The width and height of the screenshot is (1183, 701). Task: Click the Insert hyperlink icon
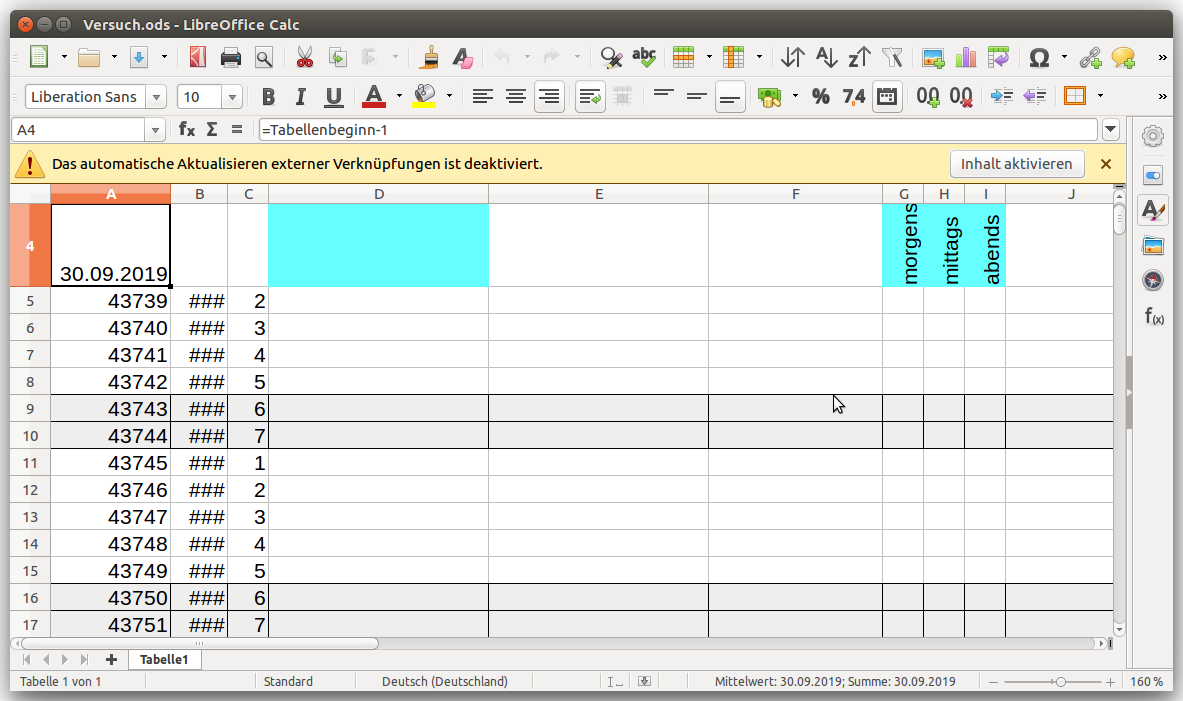1090,57
